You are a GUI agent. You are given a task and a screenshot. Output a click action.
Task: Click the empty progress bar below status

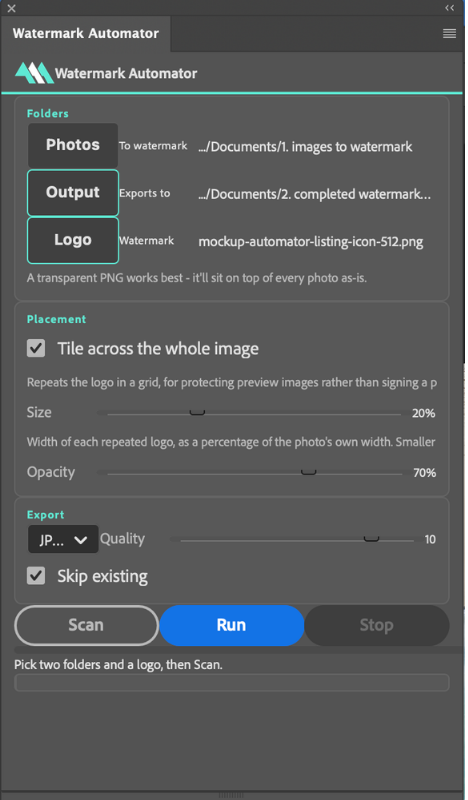coord(232,682)
